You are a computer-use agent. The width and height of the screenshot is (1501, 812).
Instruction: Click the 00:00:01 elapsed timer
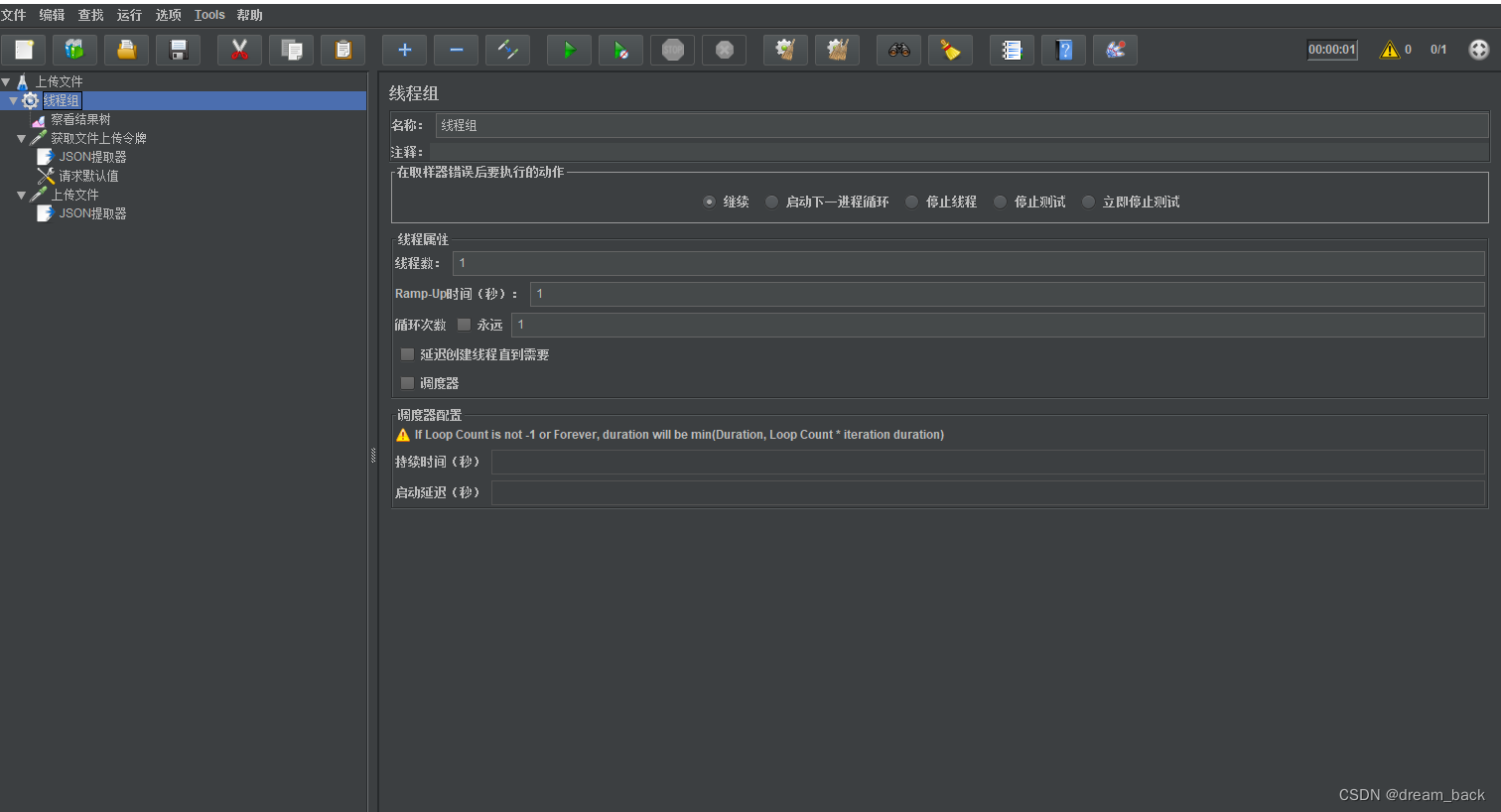tap(1331, 50)
